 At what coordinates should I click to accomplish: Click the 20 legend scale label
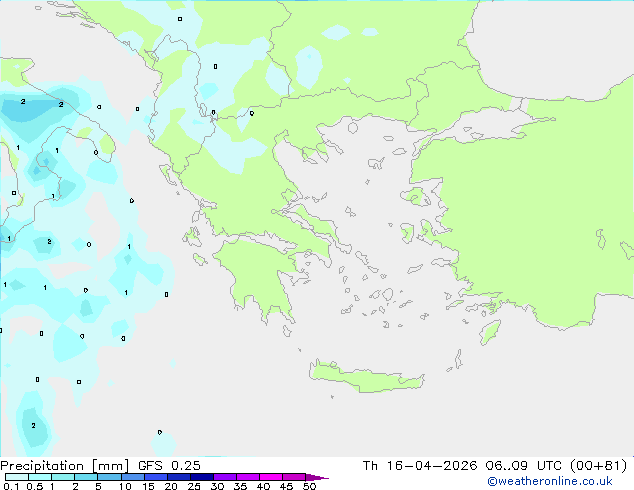tap(171, 486)
